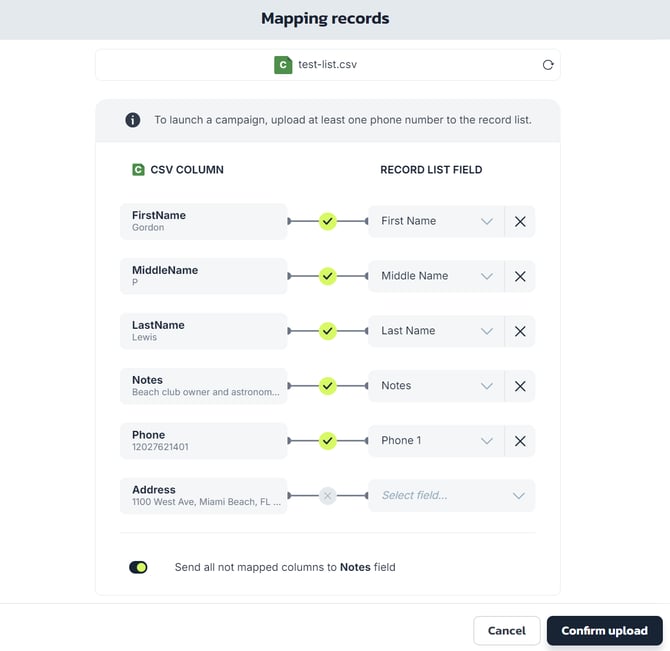This screenshot has width=670, height=651.
Task: Click the 1100 West Ave address sample text
Action: point(206,502)
